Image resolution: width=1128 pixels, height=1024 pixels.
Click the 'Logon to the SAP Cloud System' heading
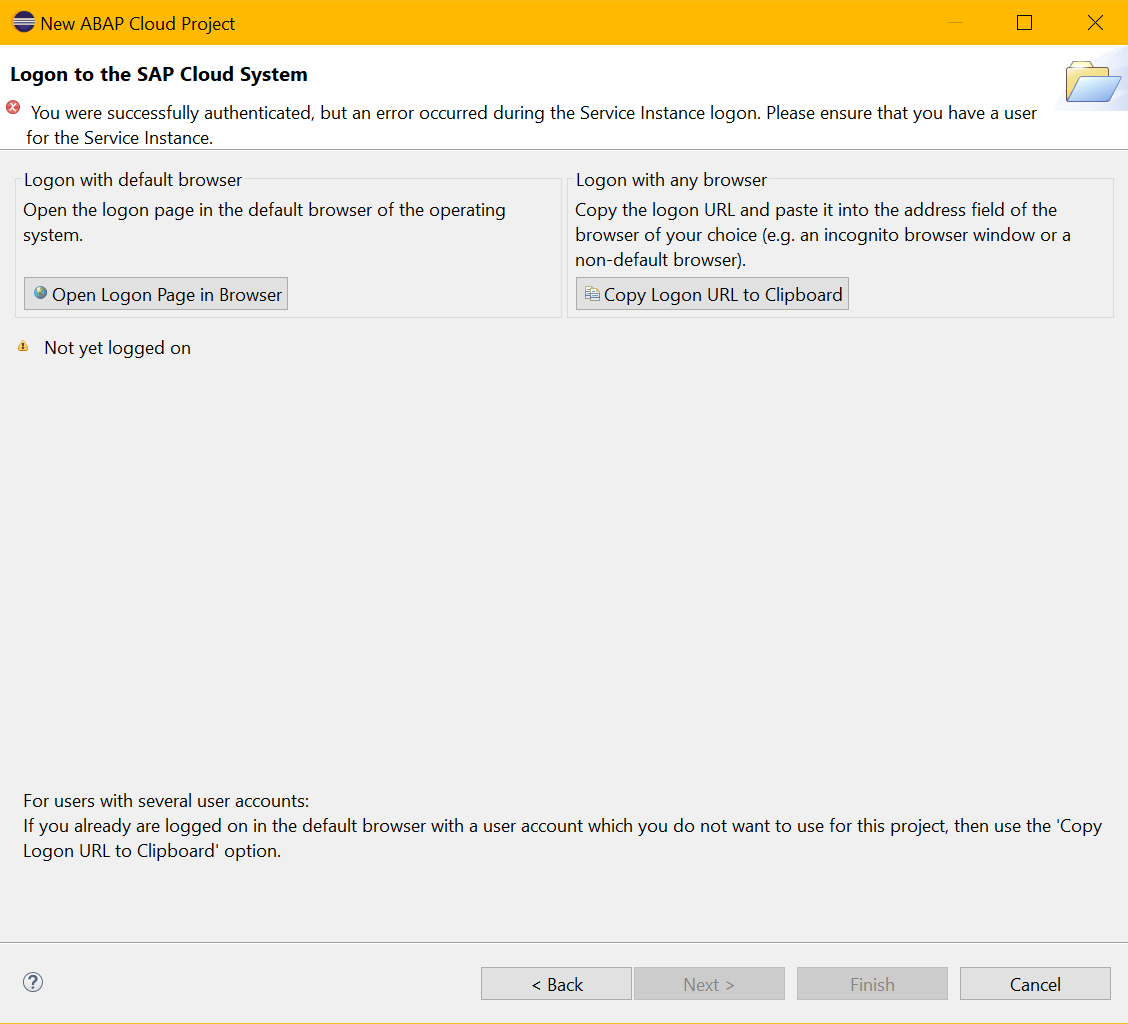point(159,74)
